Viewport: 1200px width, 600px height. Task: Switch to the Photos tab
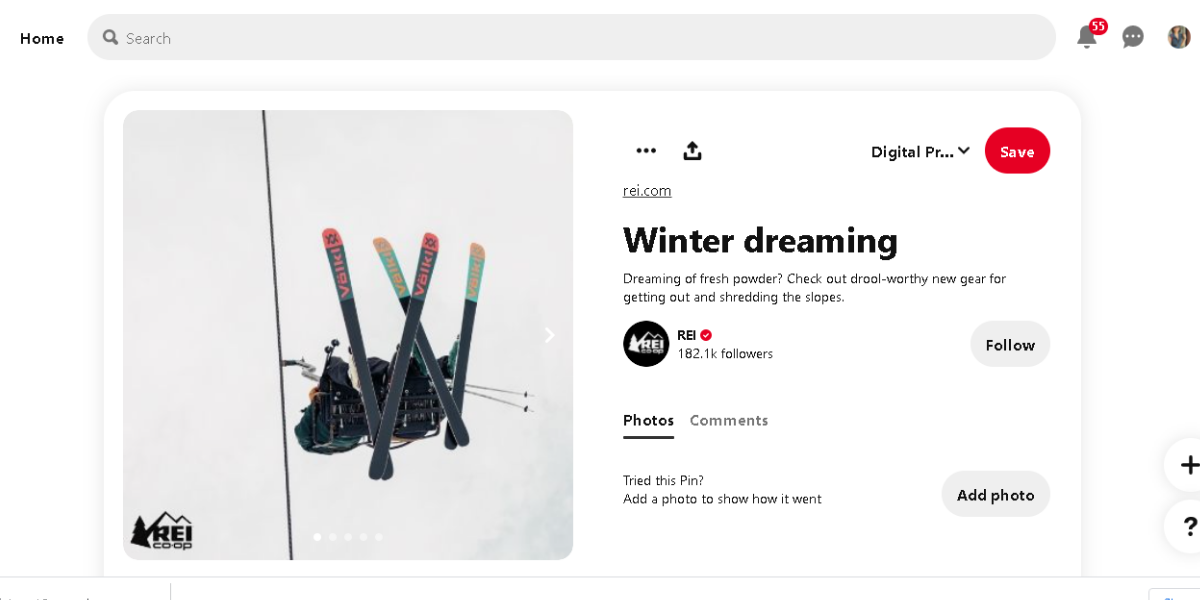coord(648,420)
